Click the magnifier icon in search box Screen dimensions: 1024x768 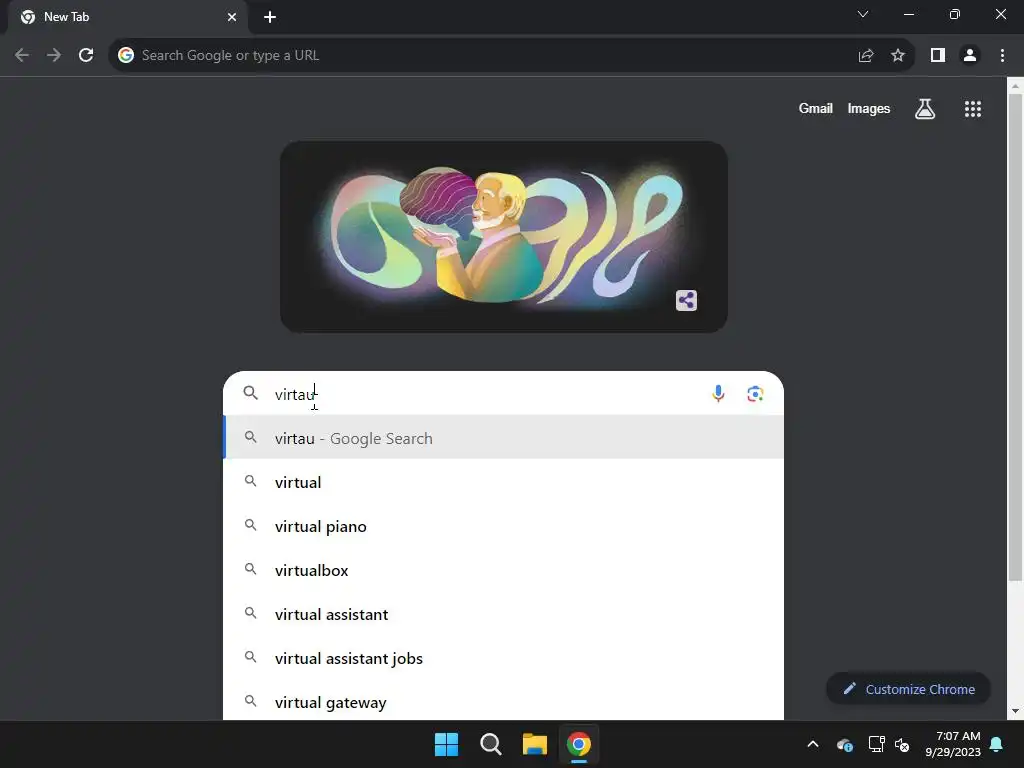coord(251,392)
